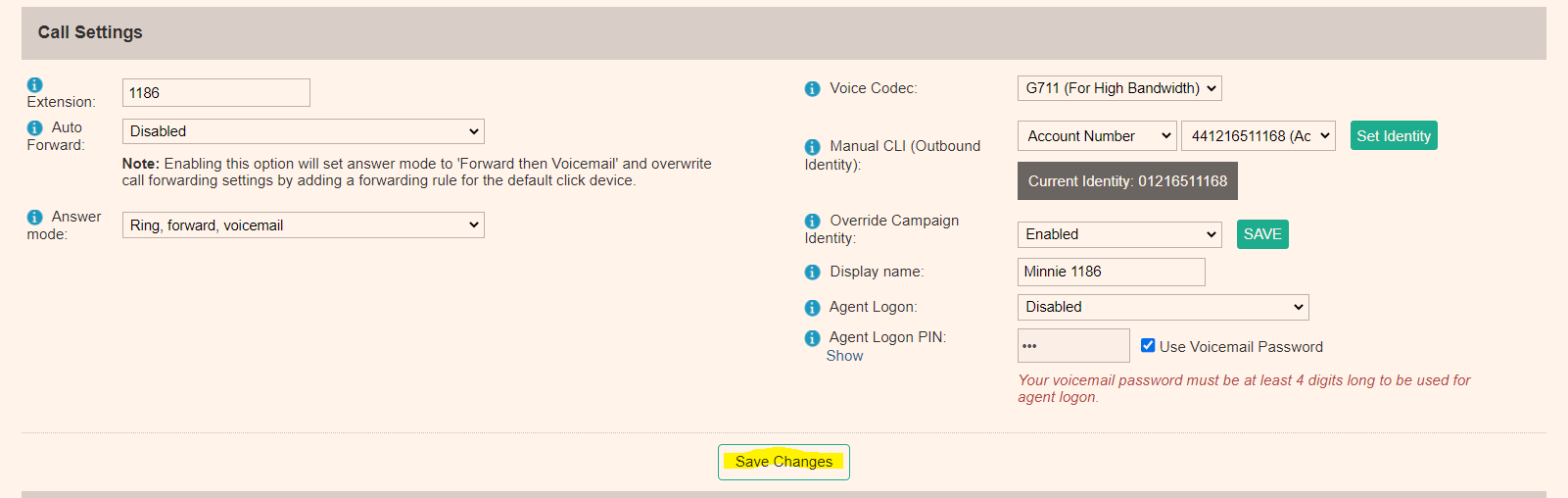Click the Agent Logon PIN info icon

812,337
